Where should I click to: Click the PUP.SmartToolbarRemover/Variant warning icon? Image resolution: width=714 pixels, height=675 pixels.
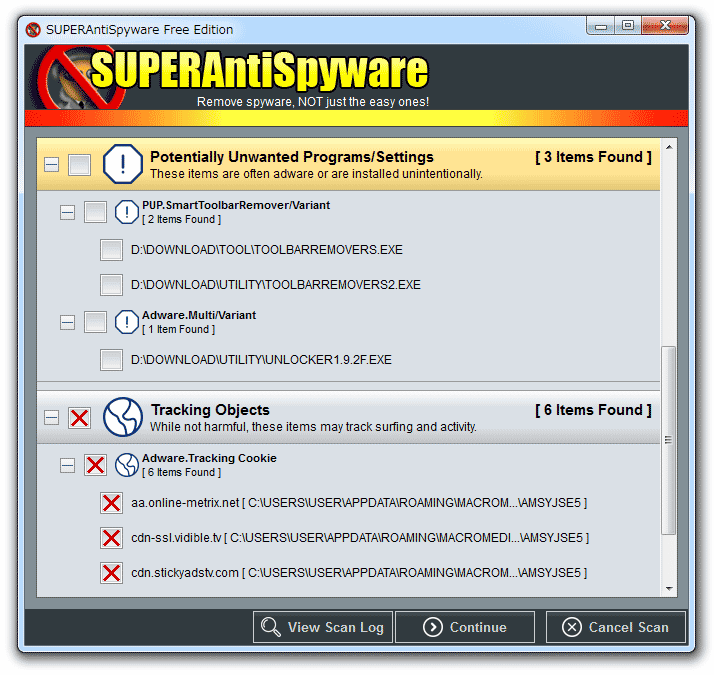coord(127,212)
